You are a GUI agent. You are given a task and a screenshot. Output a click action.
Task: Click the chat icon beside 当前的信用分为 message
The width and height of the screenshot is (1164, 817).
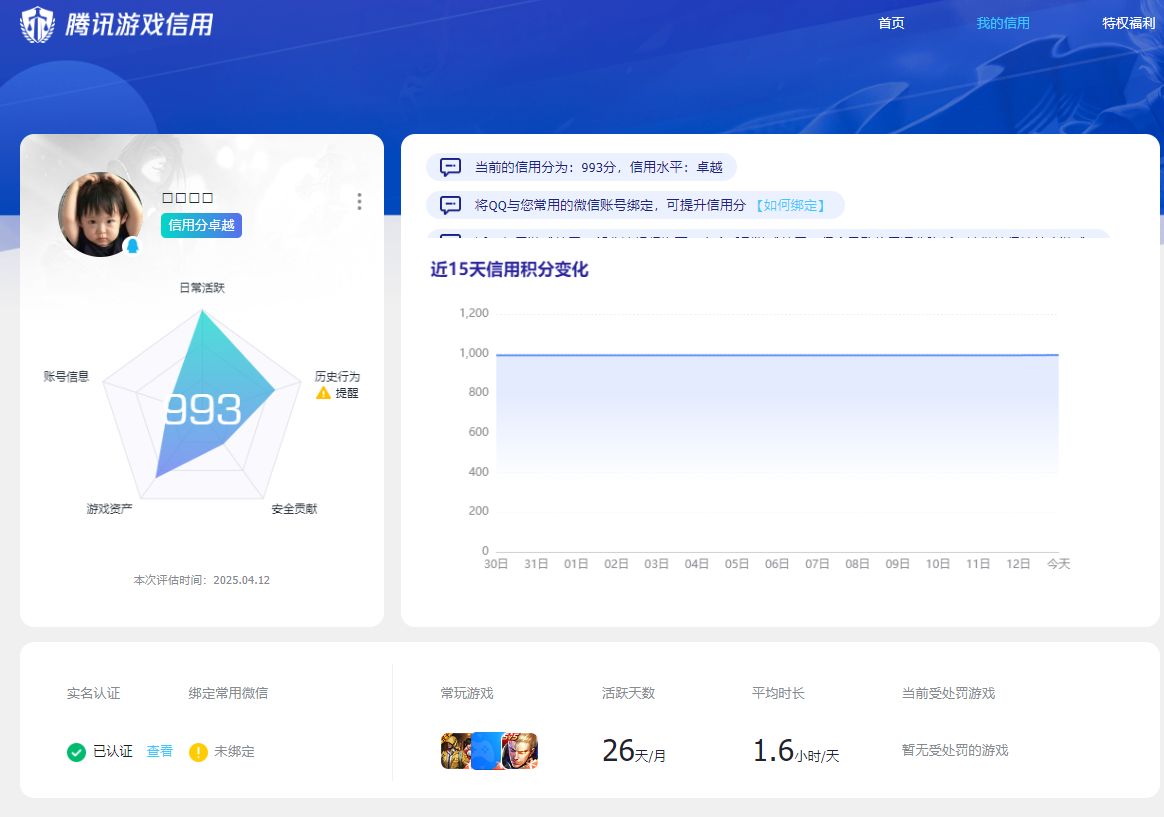pos(451,167)
